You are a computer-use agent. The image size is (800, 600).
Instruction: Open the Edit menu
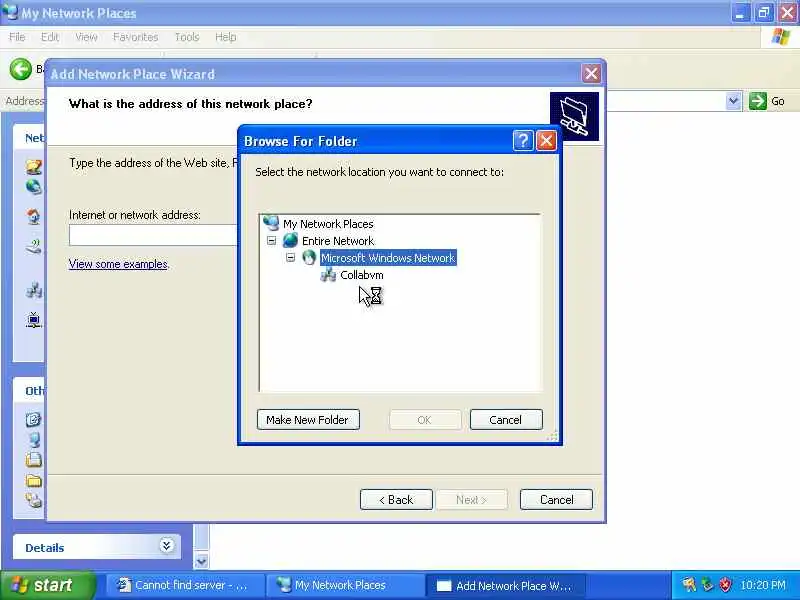pos(50,37)
